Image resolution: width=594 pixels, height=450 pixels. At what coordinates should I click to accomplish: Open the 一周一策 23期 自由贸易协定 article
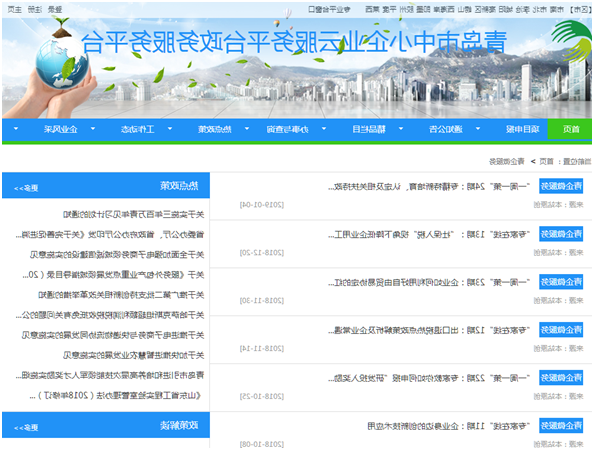coord(429,282)
